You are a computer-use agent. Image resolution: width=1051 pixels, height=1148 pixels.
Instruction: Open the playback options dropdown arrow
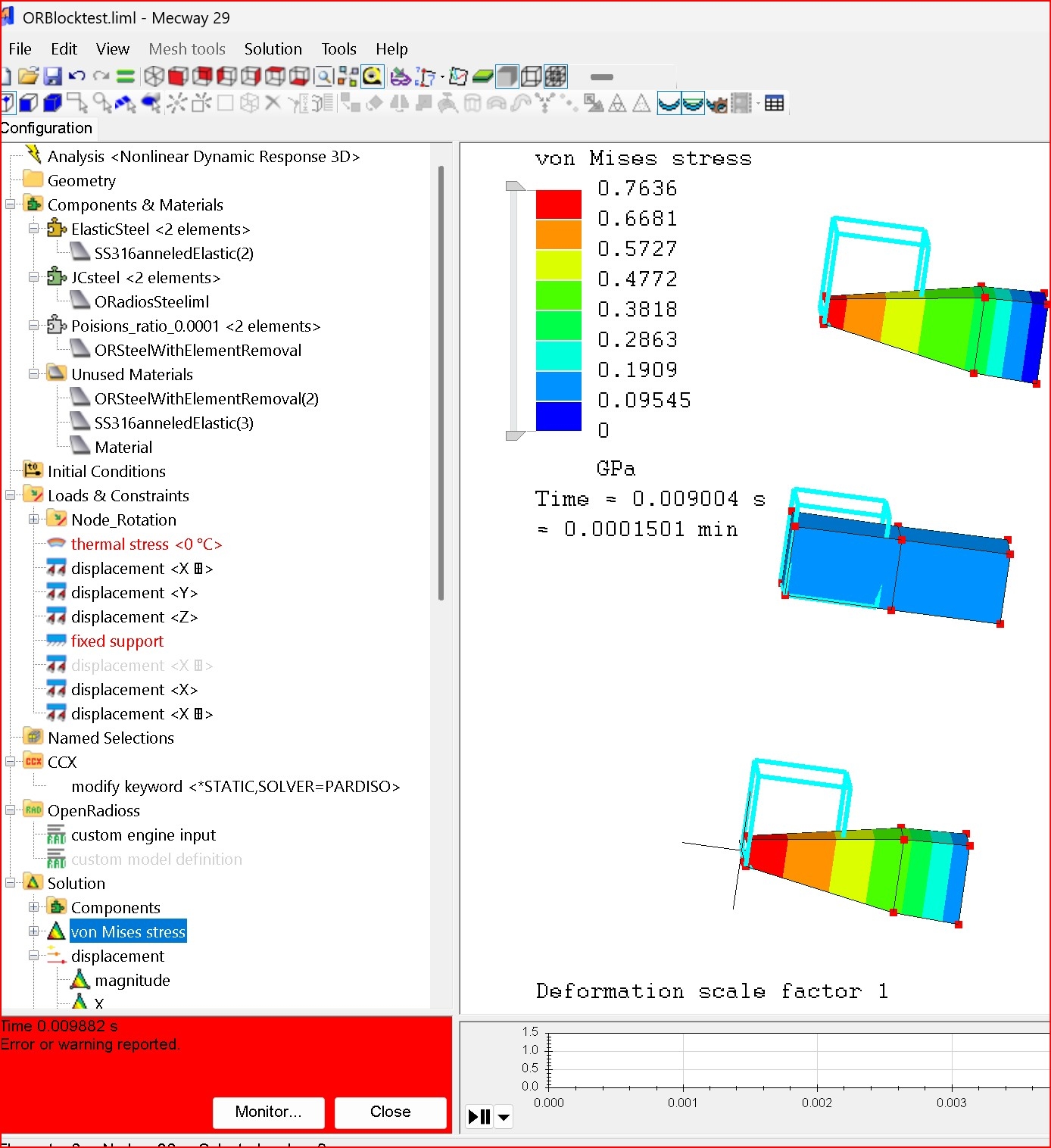504,1117
